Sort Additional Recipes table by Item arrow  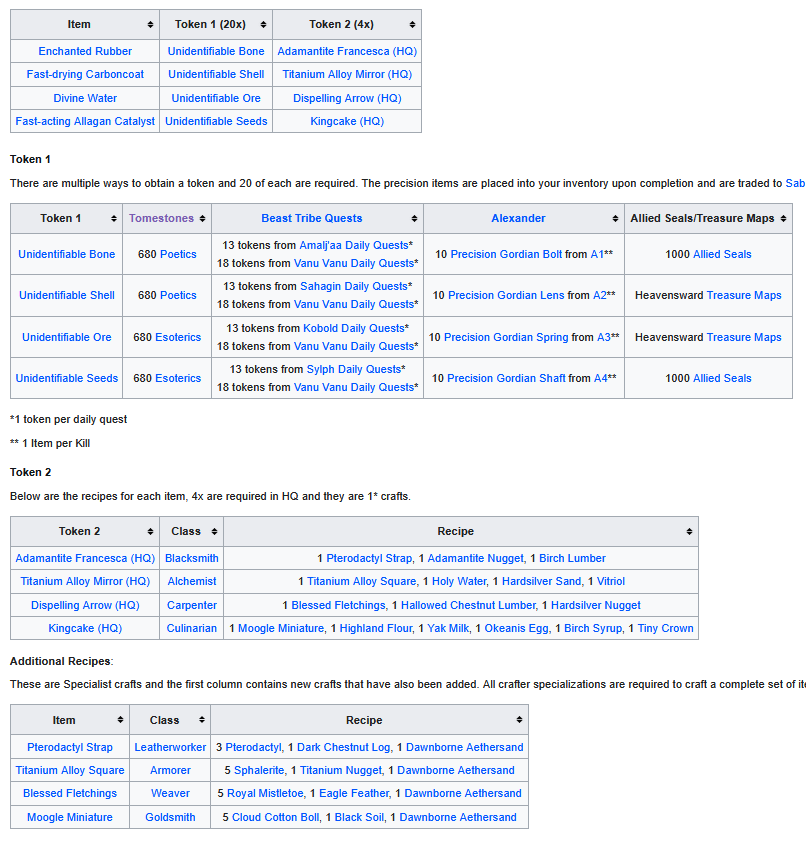click(120, 720)
